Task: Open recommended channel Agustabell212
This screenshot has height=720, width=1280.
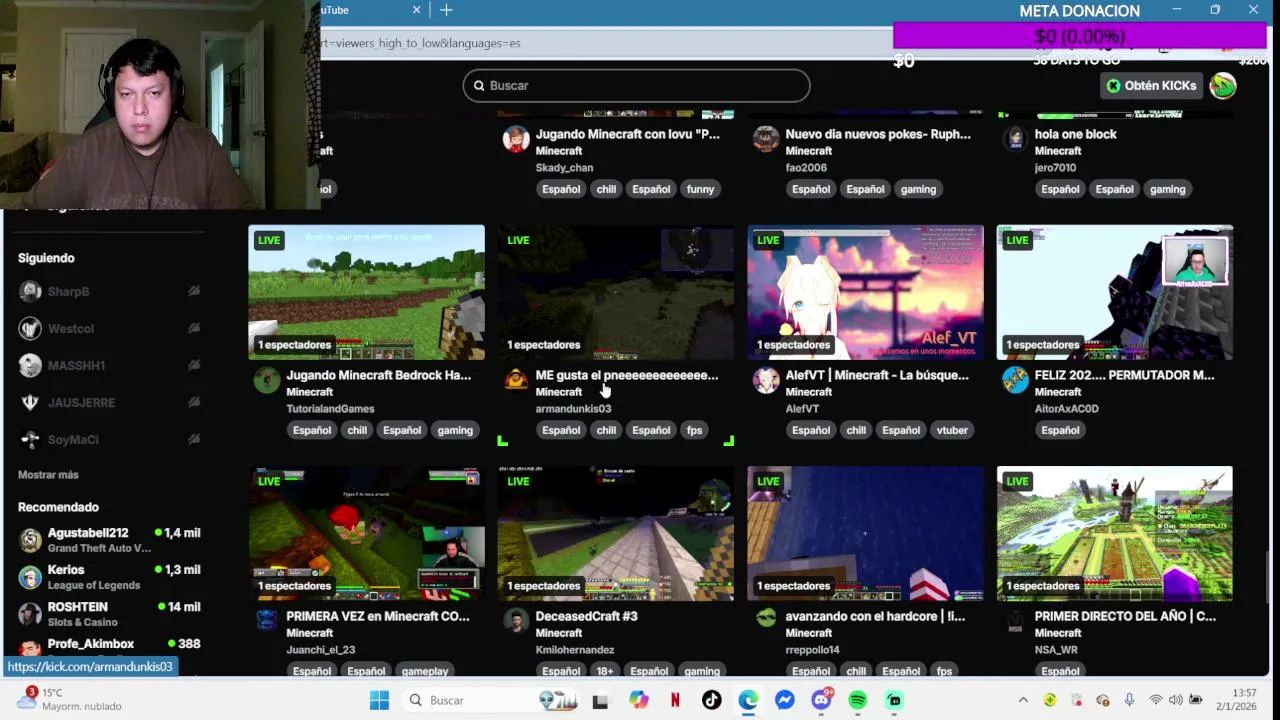Action: (x=110, y=540)
